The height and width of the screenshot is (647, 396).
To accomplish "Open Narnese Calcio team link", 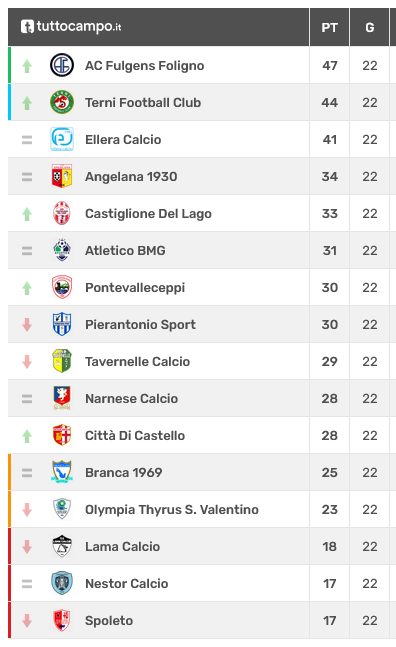I will click(x=132, y=399).
